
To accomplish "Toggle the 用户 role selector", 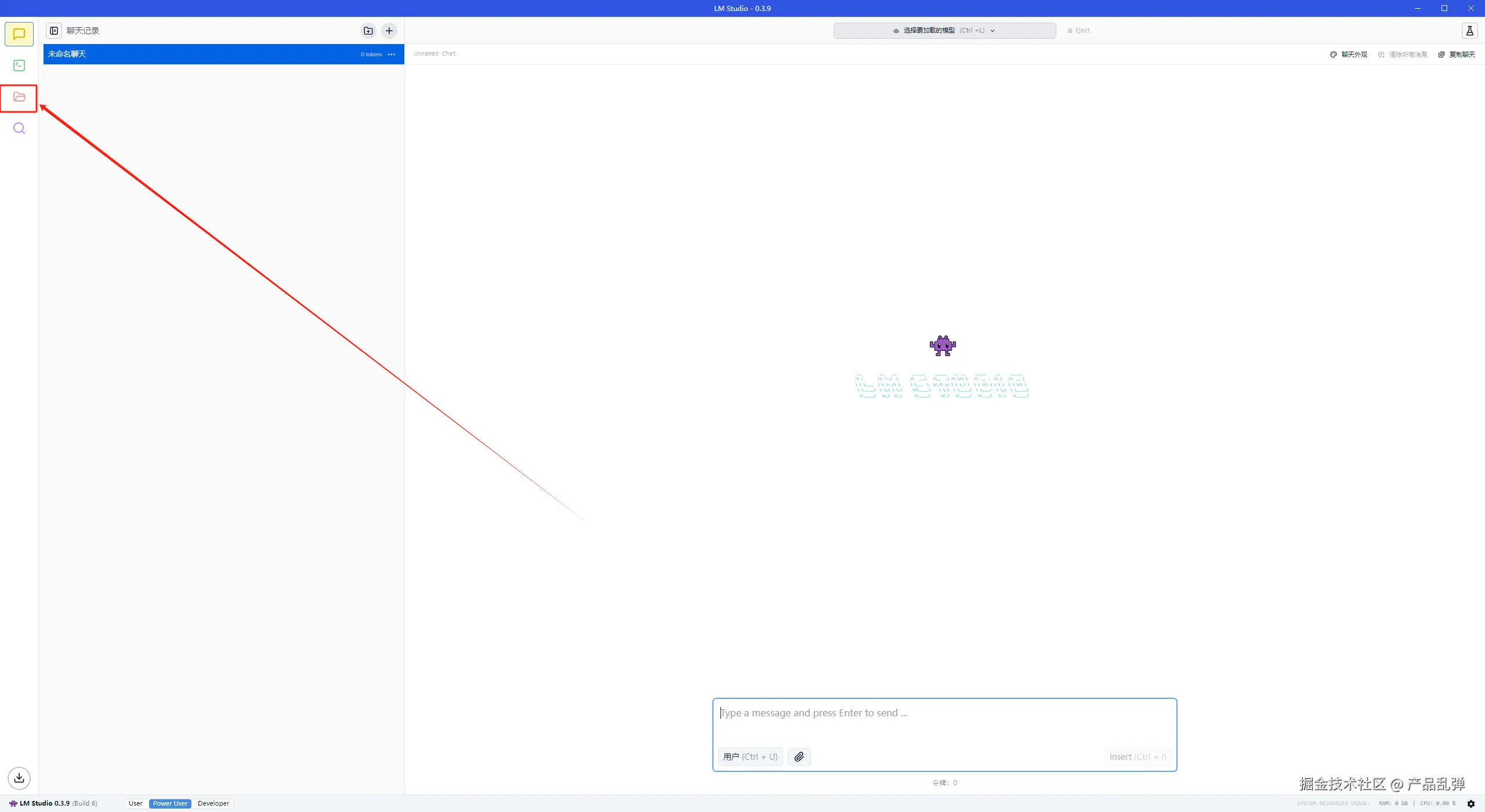I will [x=750, y=756].
